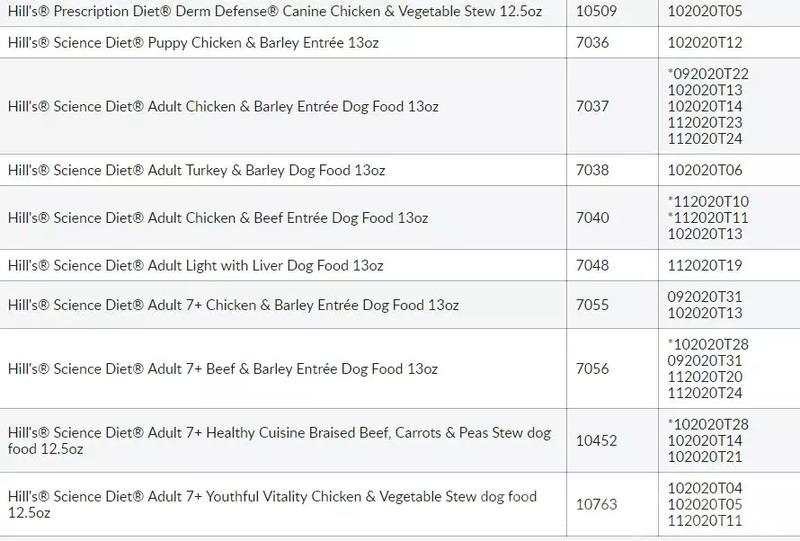The height and width of the screenshot is (541, 800).
Task: Click SKU number 7040
Action: coord(593,218)
